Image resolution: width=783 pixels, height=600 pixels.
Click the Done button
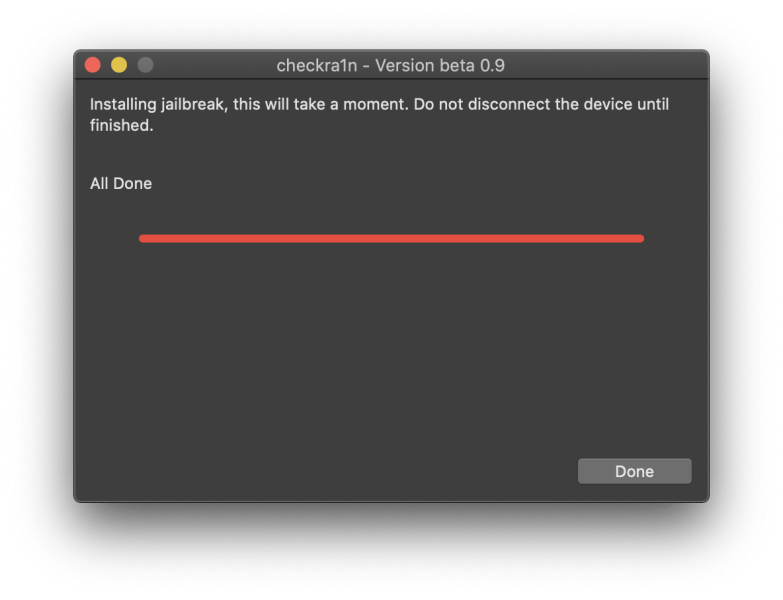(634, 471)
